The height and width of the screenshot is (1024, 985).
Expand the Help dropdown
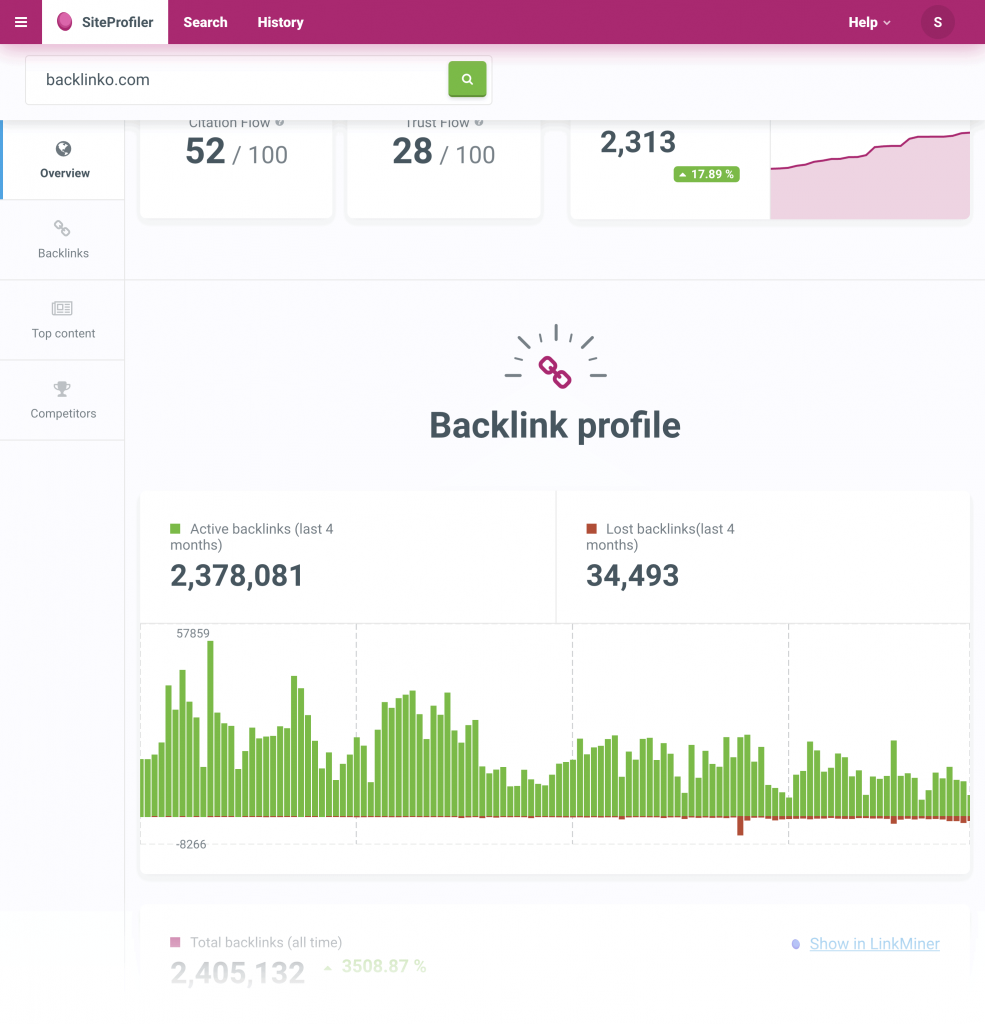tap(868, 22)
